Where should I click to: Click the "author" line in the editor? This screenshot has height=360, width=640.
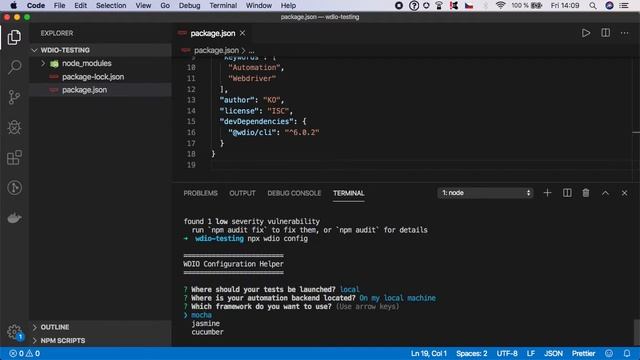[251, 100]
